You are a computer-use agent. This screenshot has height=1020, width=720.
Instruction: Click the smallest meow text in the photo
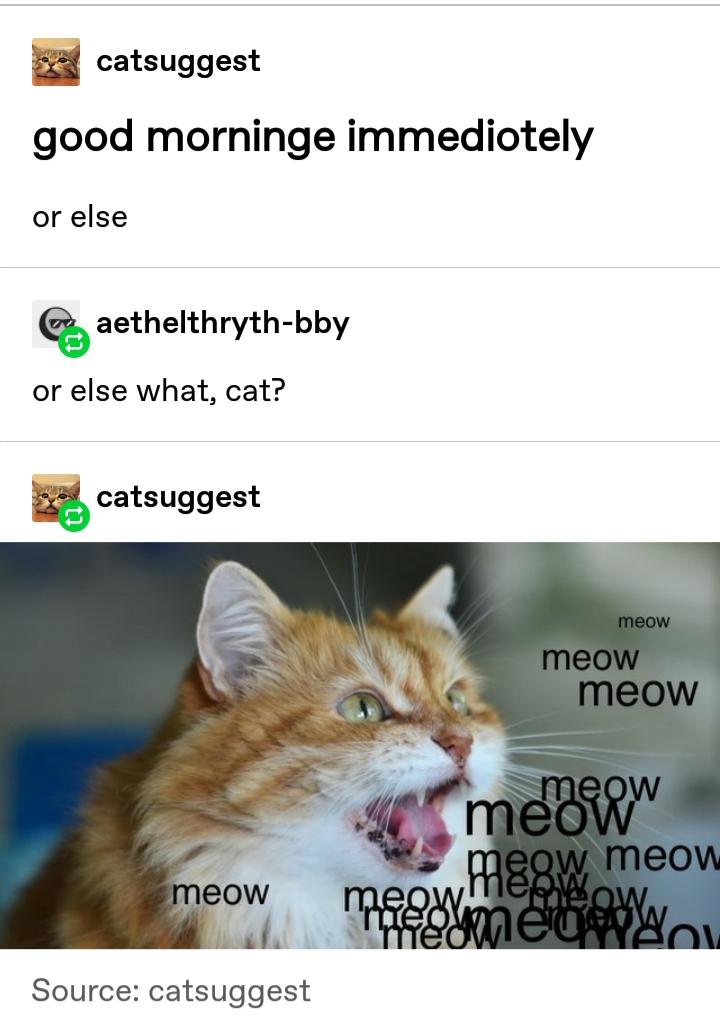point(643,622)
